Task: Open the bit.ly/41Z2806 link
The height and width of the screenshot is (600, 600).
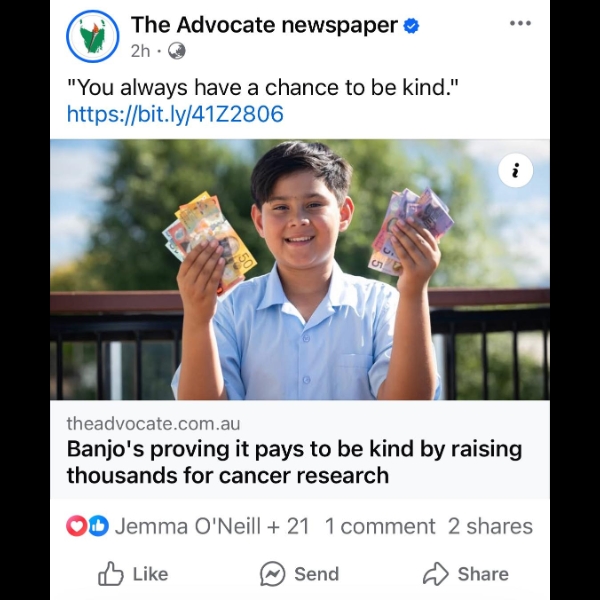Action: click(x=175, y=114)
